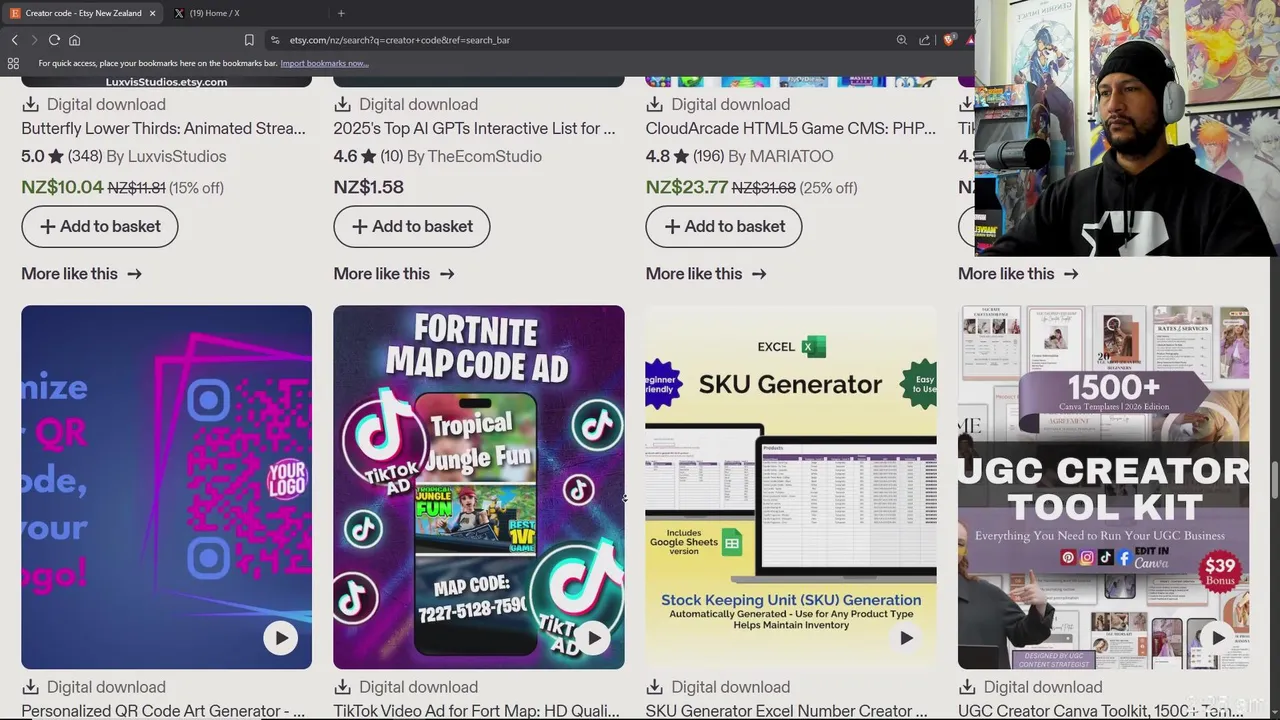Play the QR Code Art Generator video preview

tap(281, 638)
